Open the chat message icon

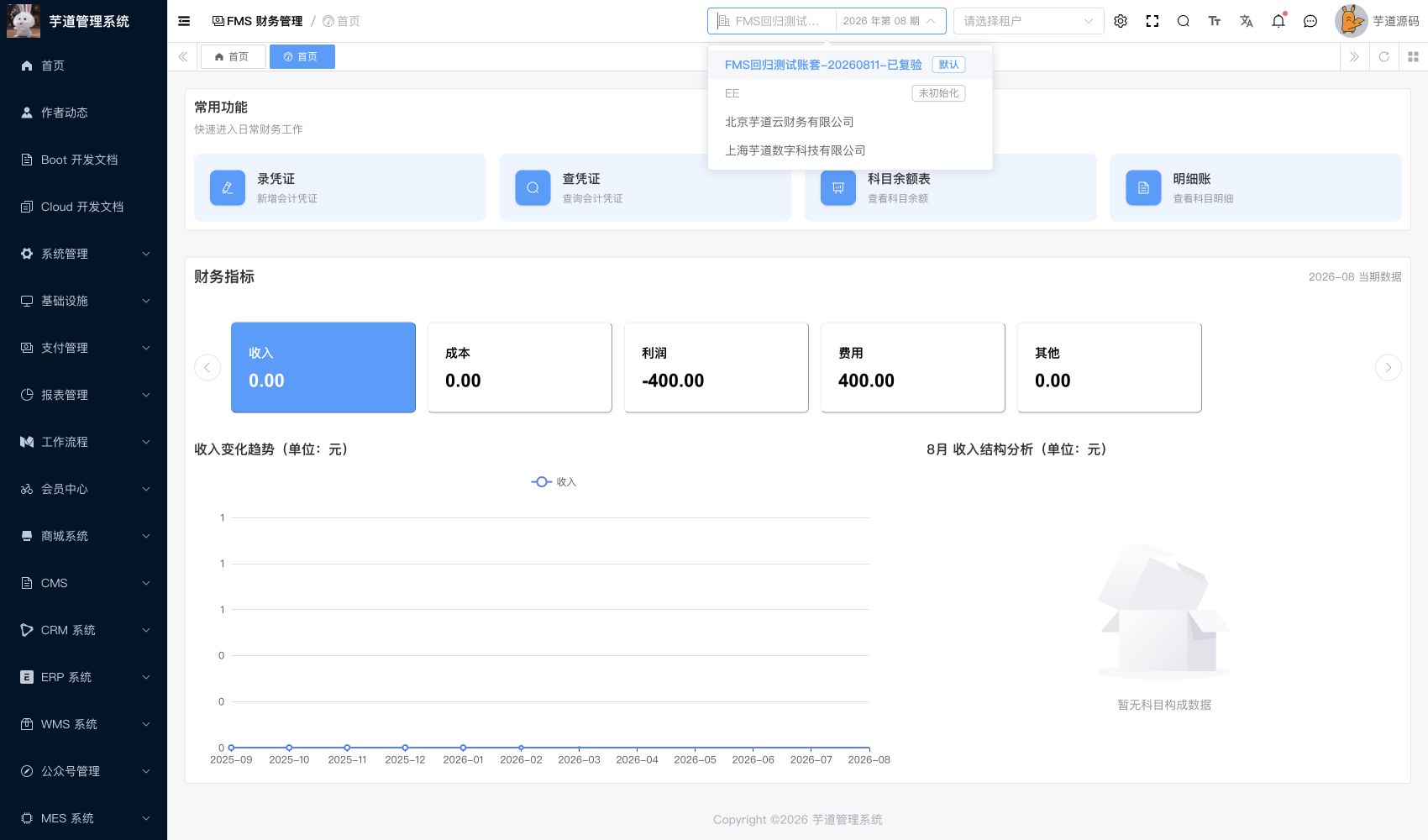(x=1310, y=21)
